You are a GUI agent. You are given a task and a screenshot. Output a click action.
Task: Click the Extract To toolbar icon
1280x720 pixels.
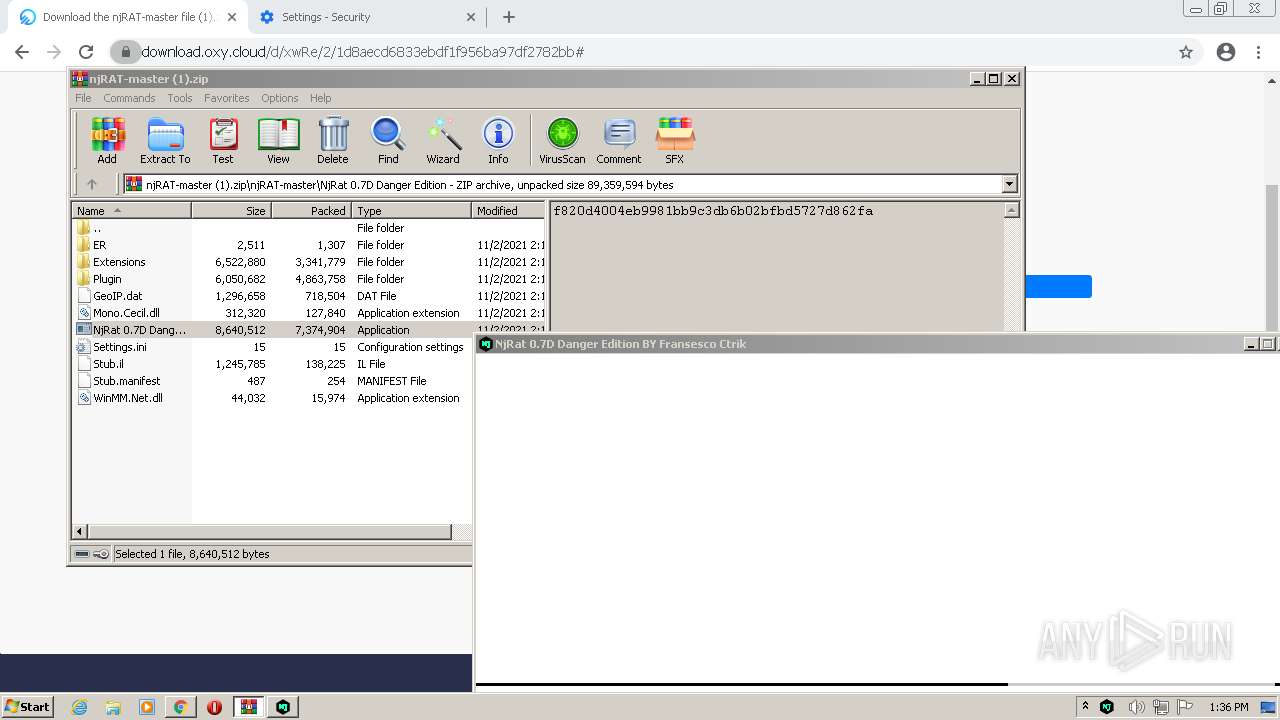165,140
